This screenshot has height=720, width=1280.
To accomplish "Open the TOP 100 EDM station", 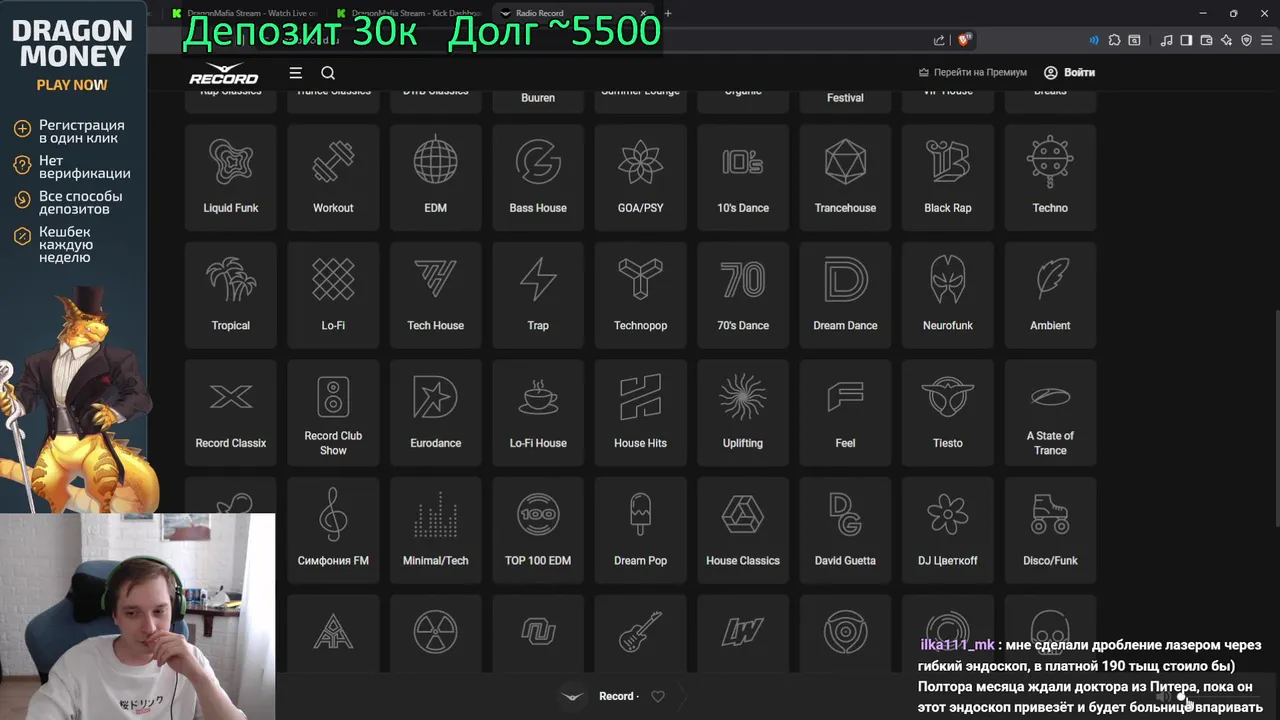I will (x=538, y=530).
